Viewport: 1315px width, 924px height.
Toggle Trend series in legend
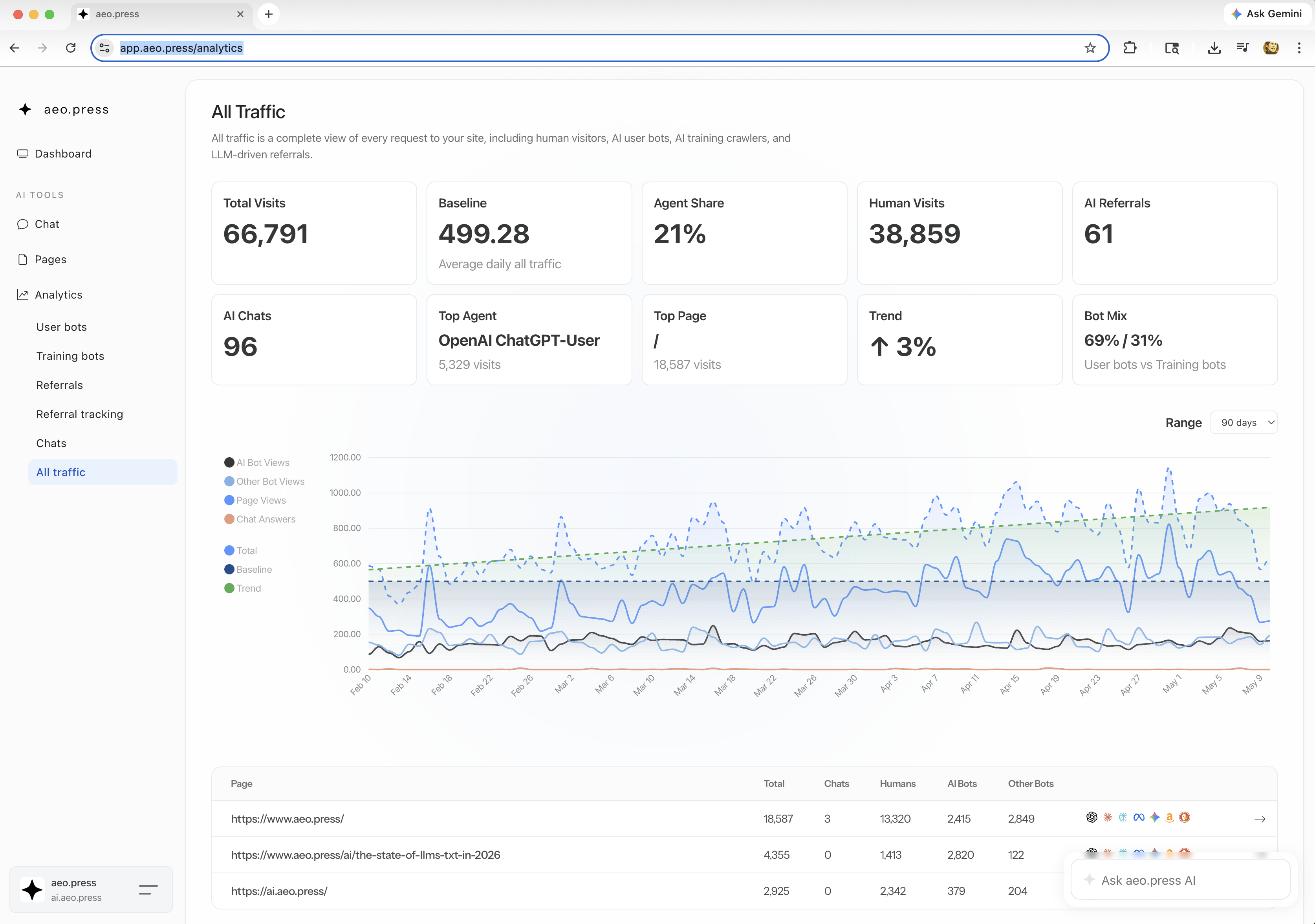tap(242, 588)
